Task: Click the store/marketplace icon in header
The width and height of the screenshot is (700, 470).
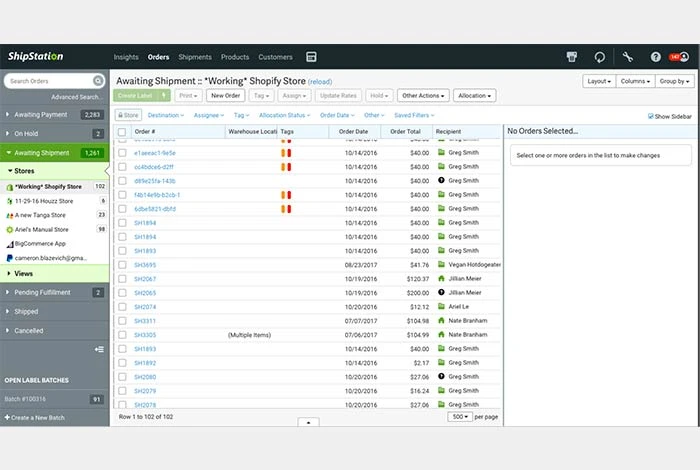Action: point(571,57)
